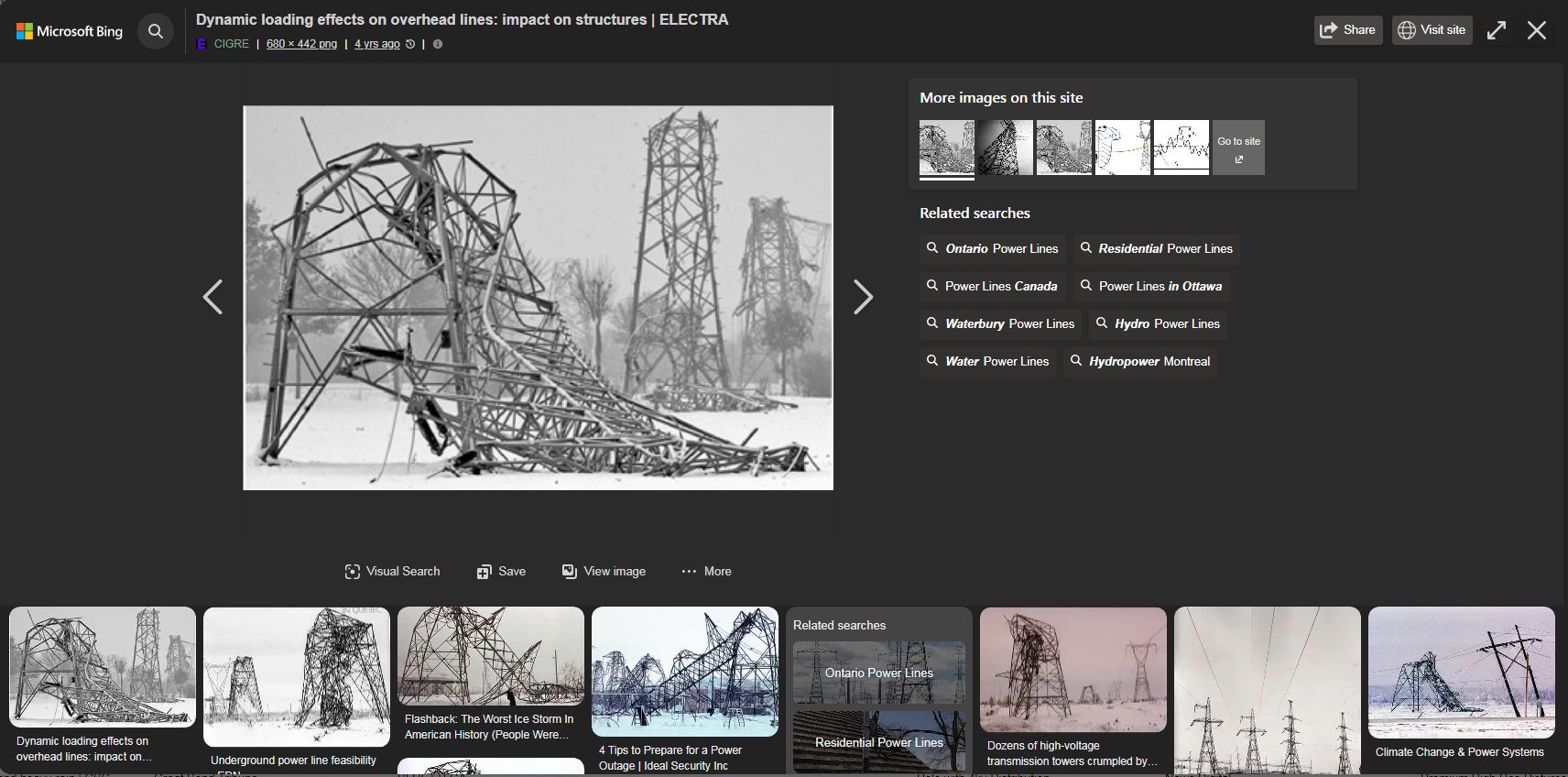Click the page title link about dynamic loading effects
Image resolution: width=1568 pixels, height=777 pixels.
point(462,19)
